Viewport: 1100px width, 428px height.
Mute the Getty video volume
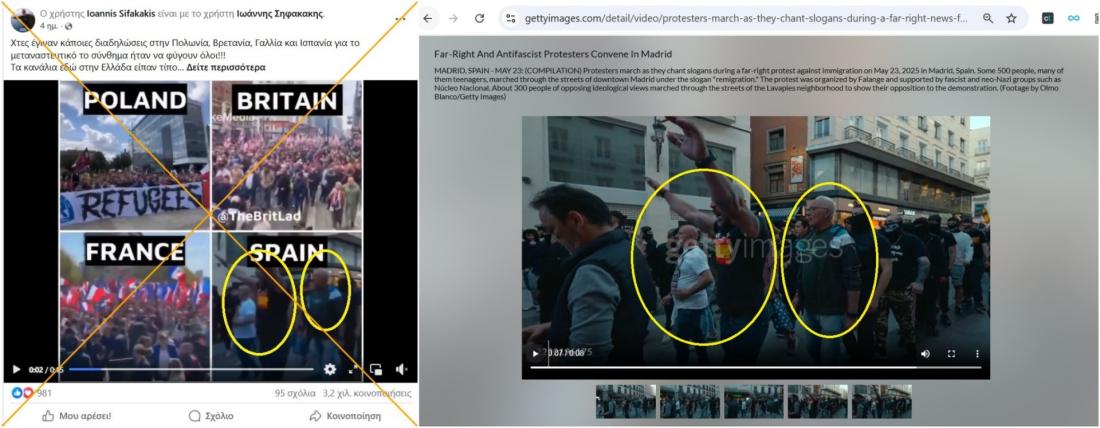[x=925, y=354]
